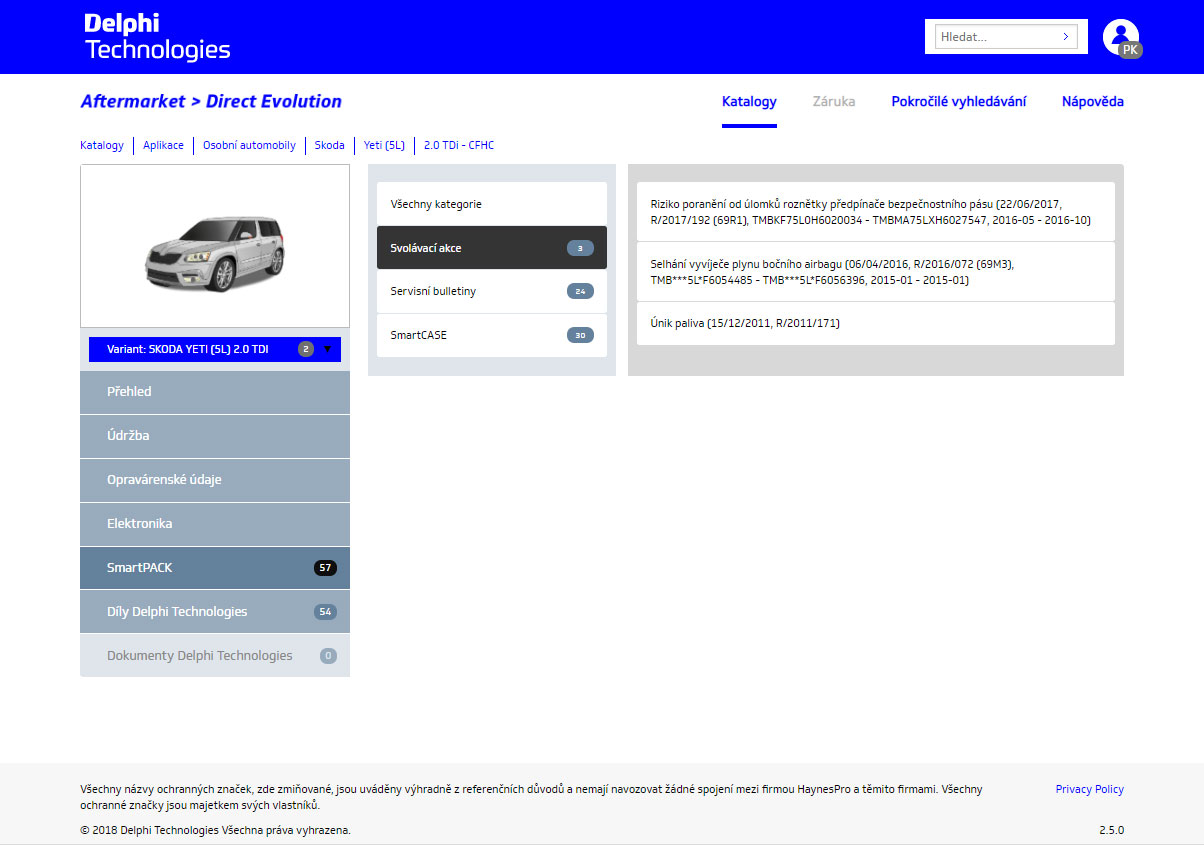Viewport: 1204px width, 847px height.
Task: Open Opravárenské údaje in the sidebar
Action: click(x=215, y=480)
